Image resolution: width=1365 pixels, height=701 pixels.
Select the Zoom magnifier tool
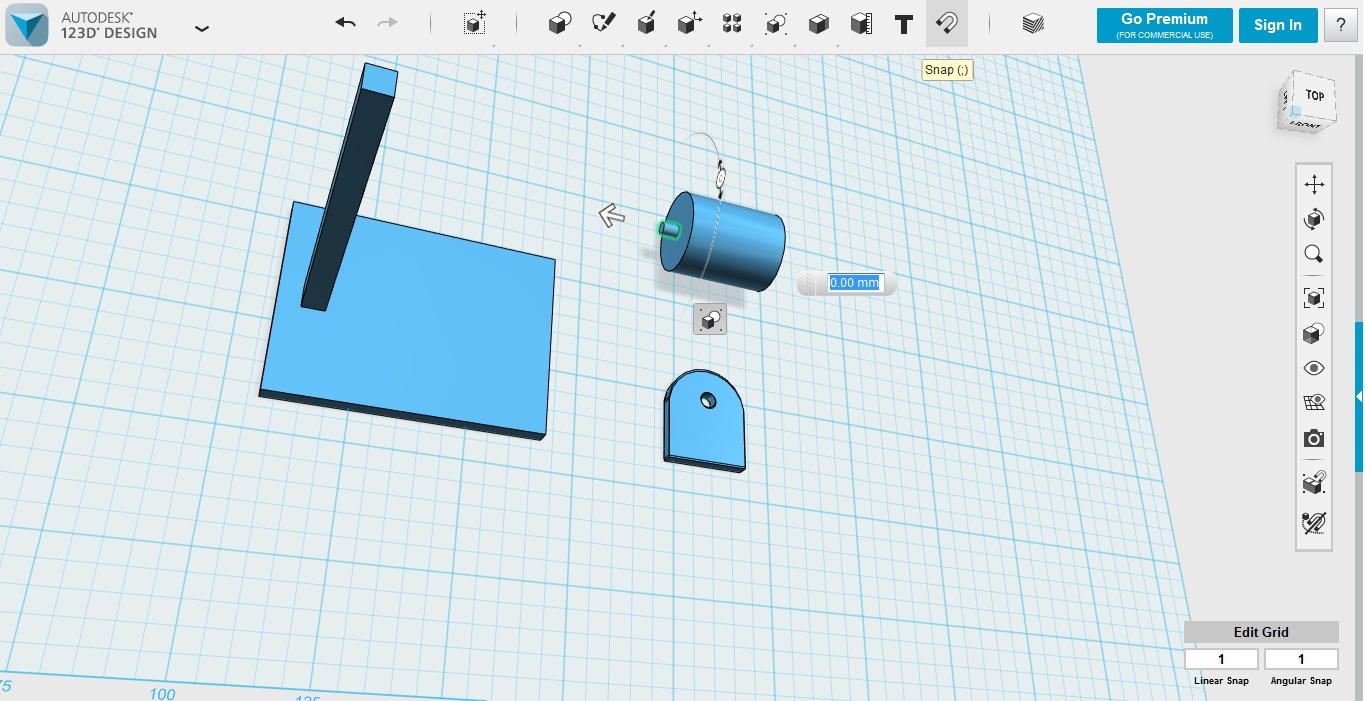tap(1314, 254)
